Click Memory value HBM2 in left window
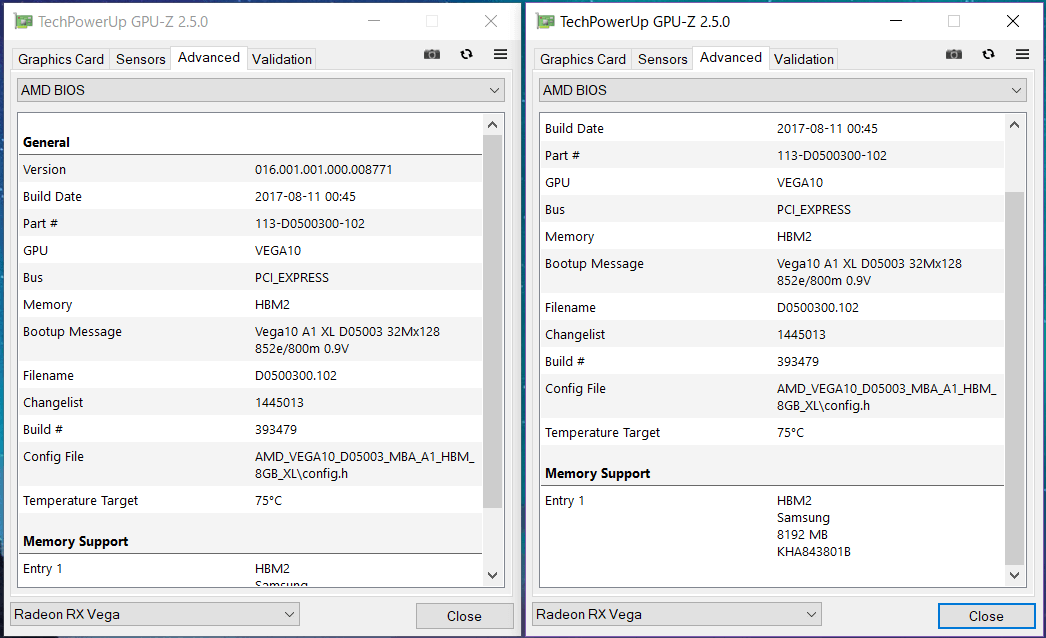 (272, 304)
